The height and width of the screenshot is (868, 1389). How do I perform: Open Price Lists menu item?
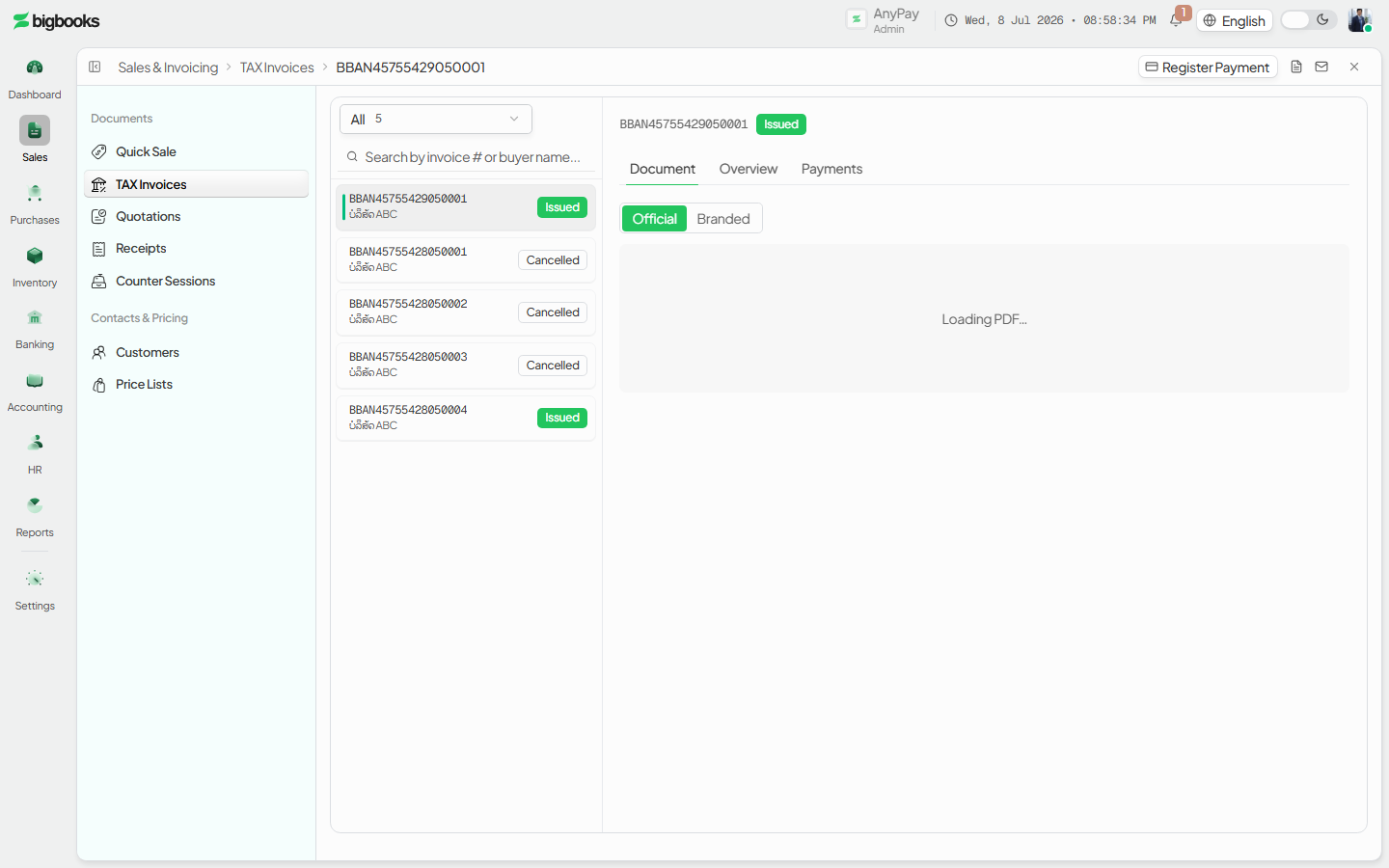click(x=196, y=384)
